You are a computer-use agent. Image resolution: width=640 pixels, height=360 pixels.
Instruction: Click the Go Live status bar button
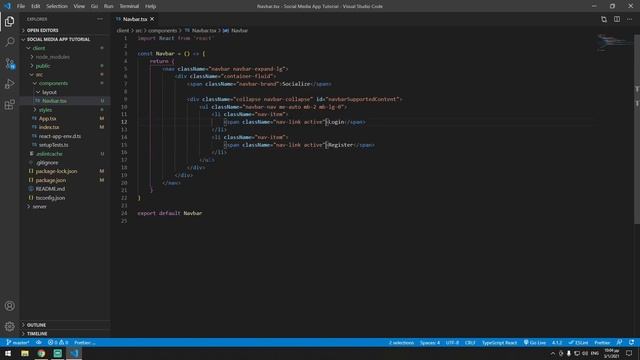[535, 342]
